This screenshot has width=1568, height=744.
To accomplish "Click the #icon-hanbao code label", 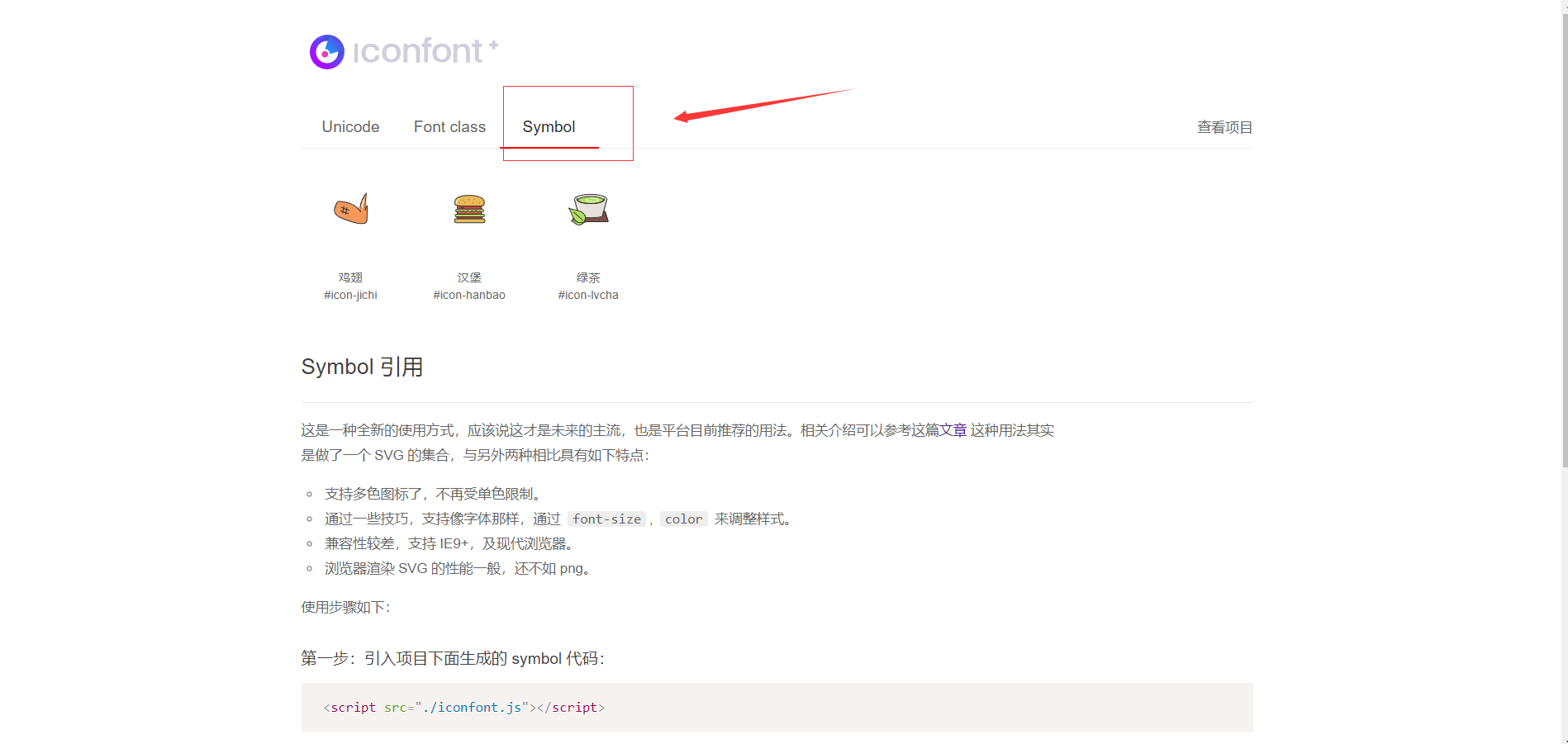I will 469,295.
